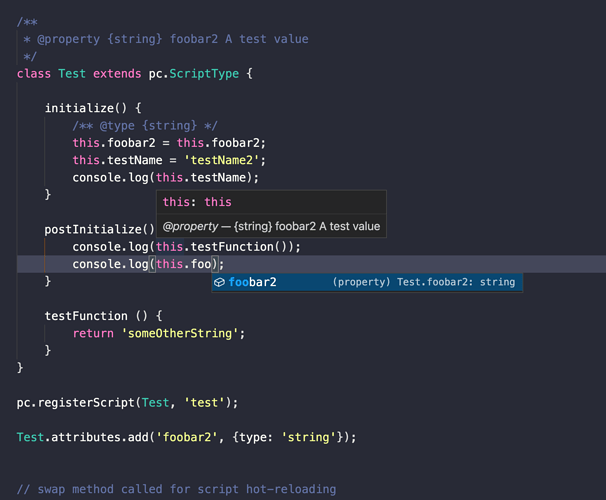Click the 'someOtherString' return value
This screenshot has height=500, width=606.
click(182, 334)
